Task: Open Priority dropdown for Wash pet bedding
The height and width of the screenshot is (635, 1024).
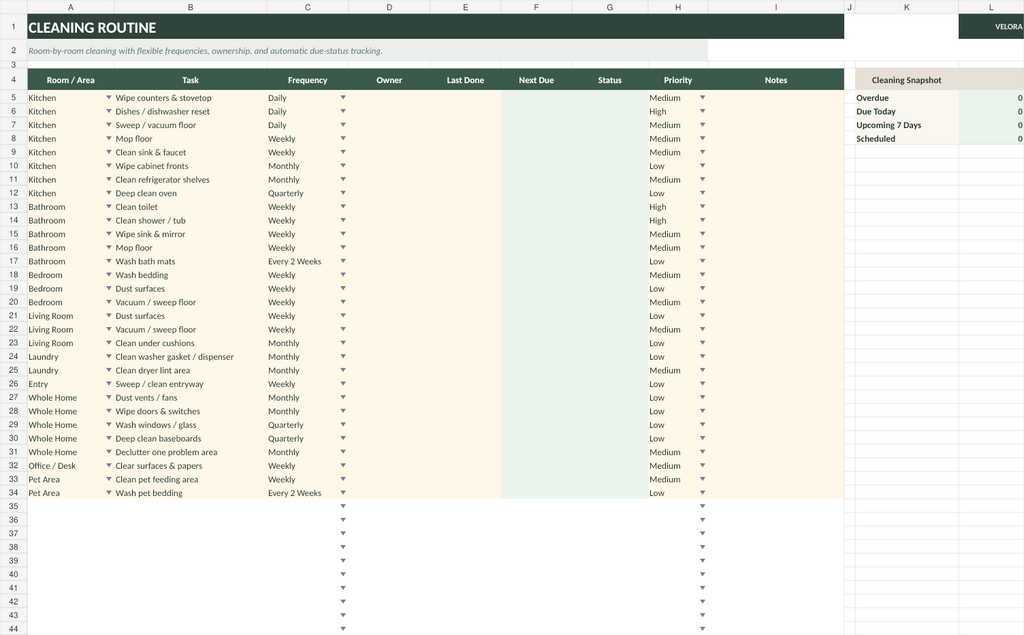Action: coord(703,493)
